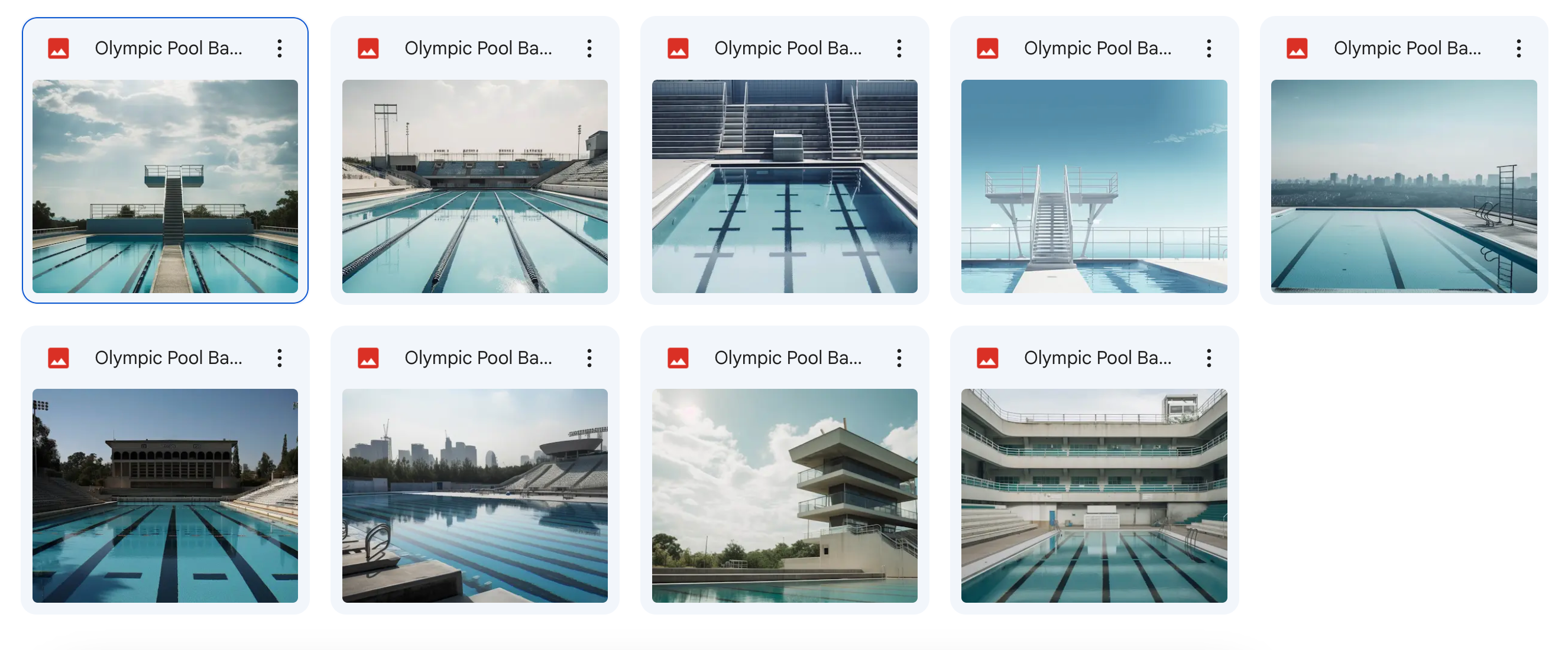Image resolution: width=1568 pixels, height=650 pixels.
Task: Open three-dot menu for the tiered balcony stadium file
Action: coord(1209,358)
